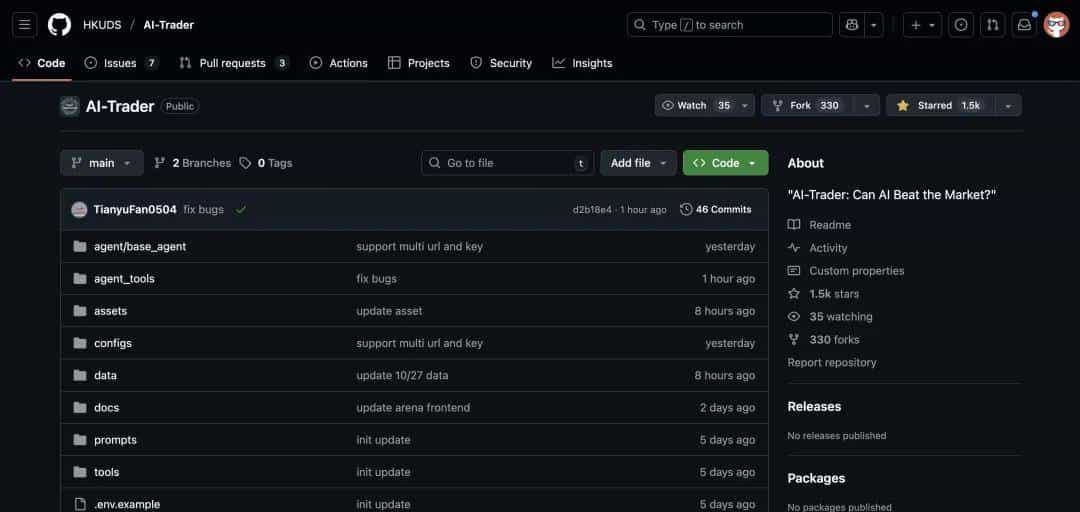The width and height of the screenshot is (1080, 512).
Task: Open the create new plus menu
Action: 922,25
